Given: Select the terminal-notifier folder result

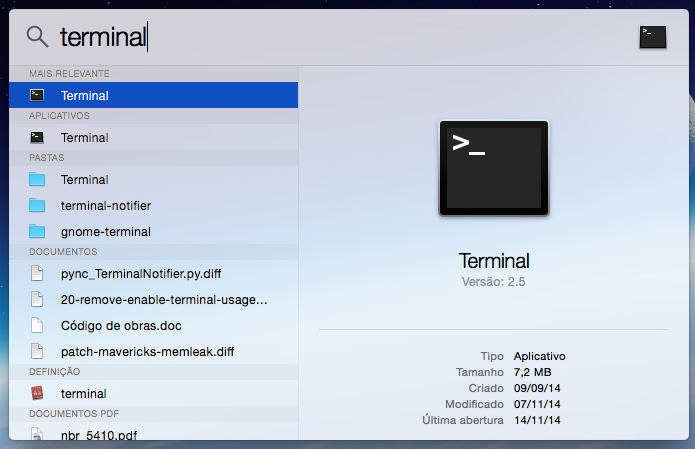Looking at the screenshot, I should [x=105, y=206].
